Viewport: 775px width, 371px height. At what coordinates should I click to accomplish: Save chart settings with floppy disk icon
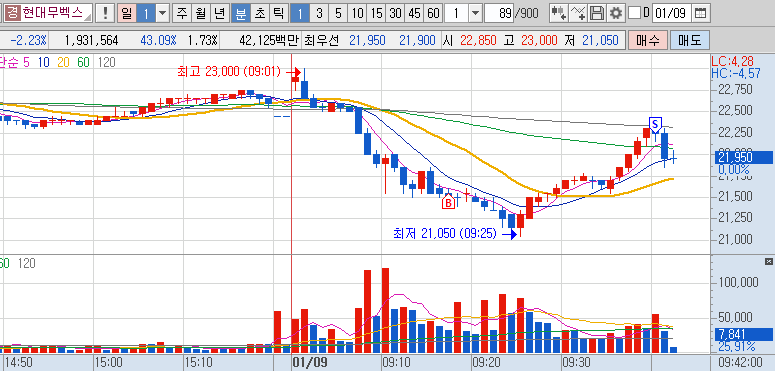tap(597, 13)
